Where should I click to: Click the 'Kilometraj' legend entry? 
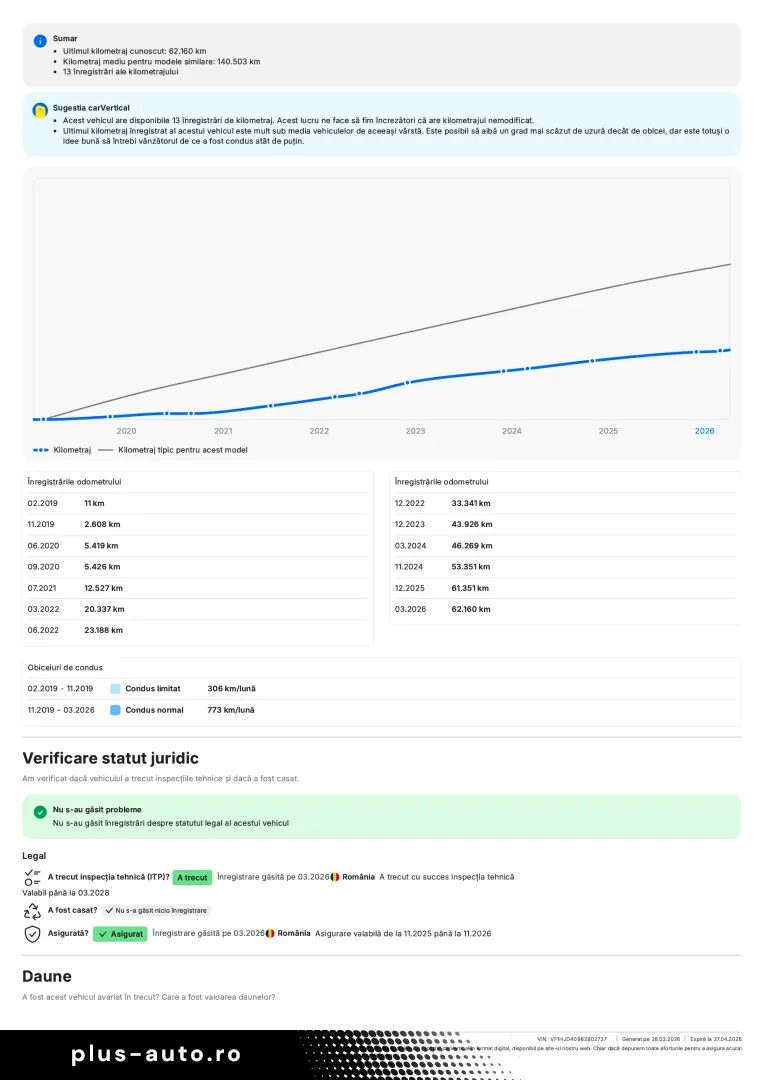(x=62, y=450)
